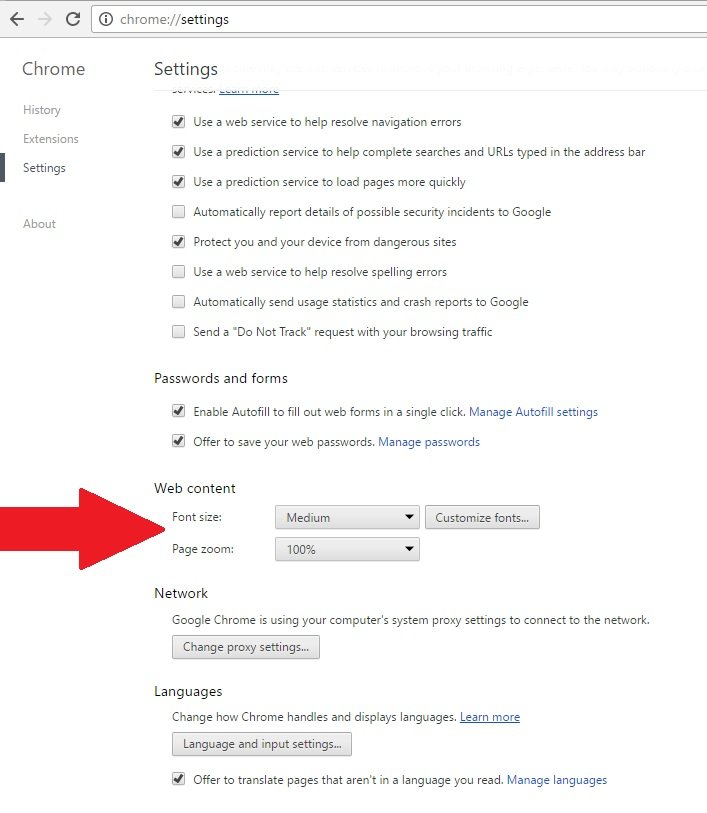Click the Forward navigation arrow icon
This screenshot has width=707, height=813.
coord(45,19)
